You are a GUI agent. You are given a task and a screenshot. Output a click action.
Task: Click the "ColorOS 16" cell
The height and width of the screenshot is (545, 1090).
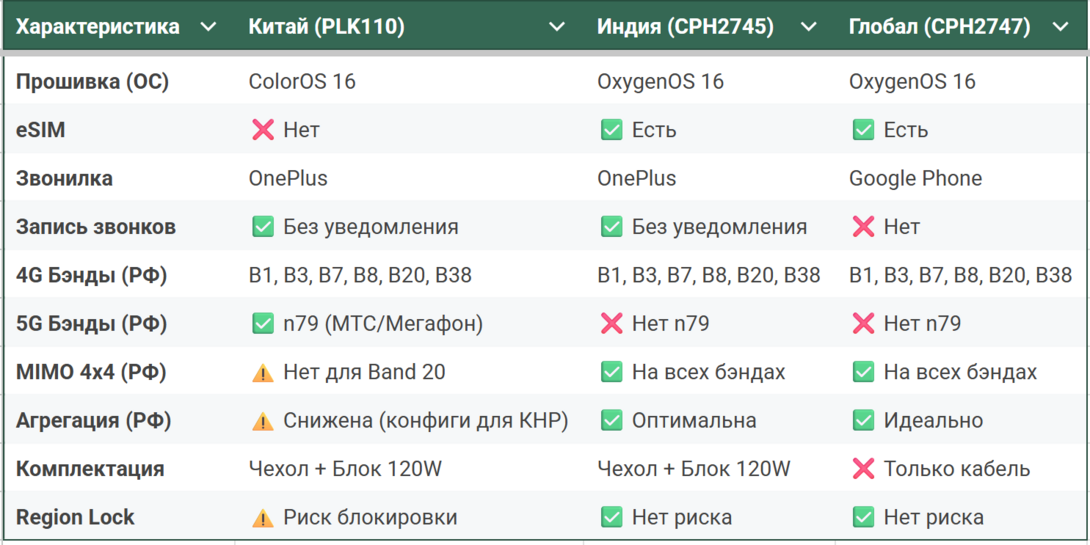302,82
